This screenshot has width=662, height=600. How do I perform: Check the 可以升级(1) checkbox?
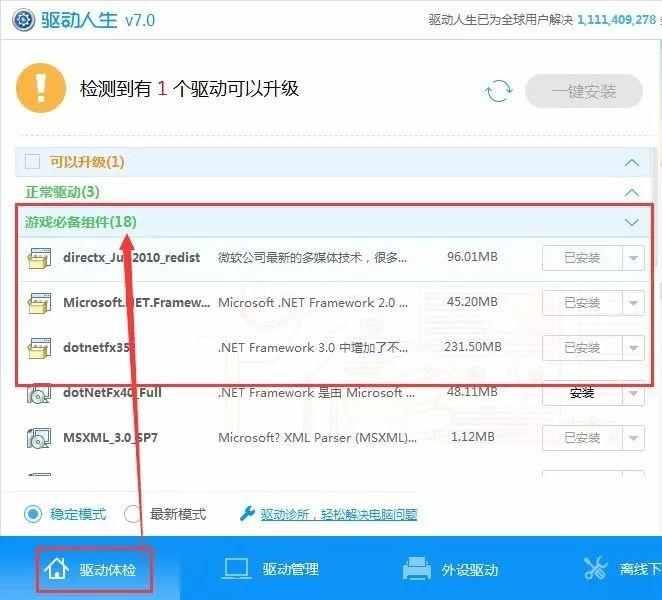pyautogui.click(x=32, y=162)
